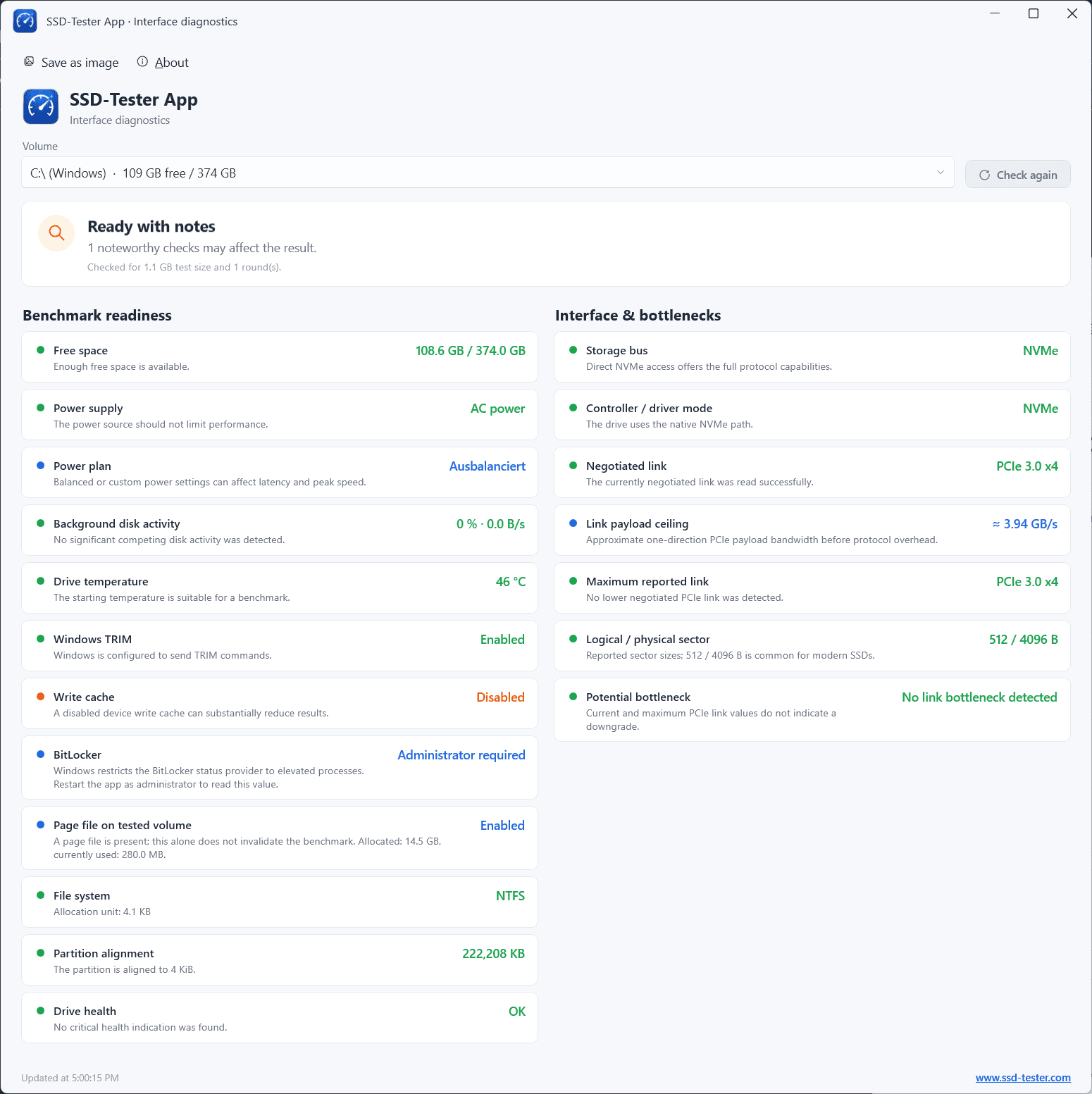Viewport: 1092px width, 1094px height.
Task: Click the "Ausbalanciert" power plan value
Action: click(x=488, y=466)
